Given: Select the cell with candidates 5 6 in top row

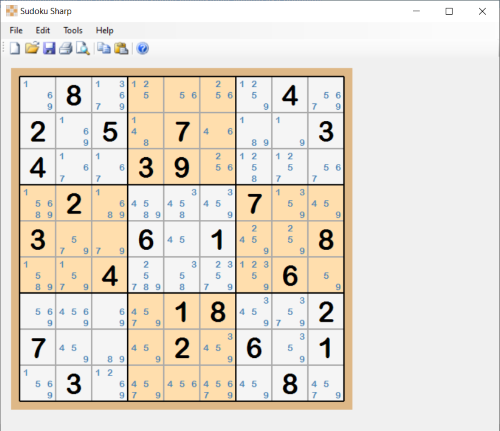Looking at the screenshot, I should tap(182, 95).
